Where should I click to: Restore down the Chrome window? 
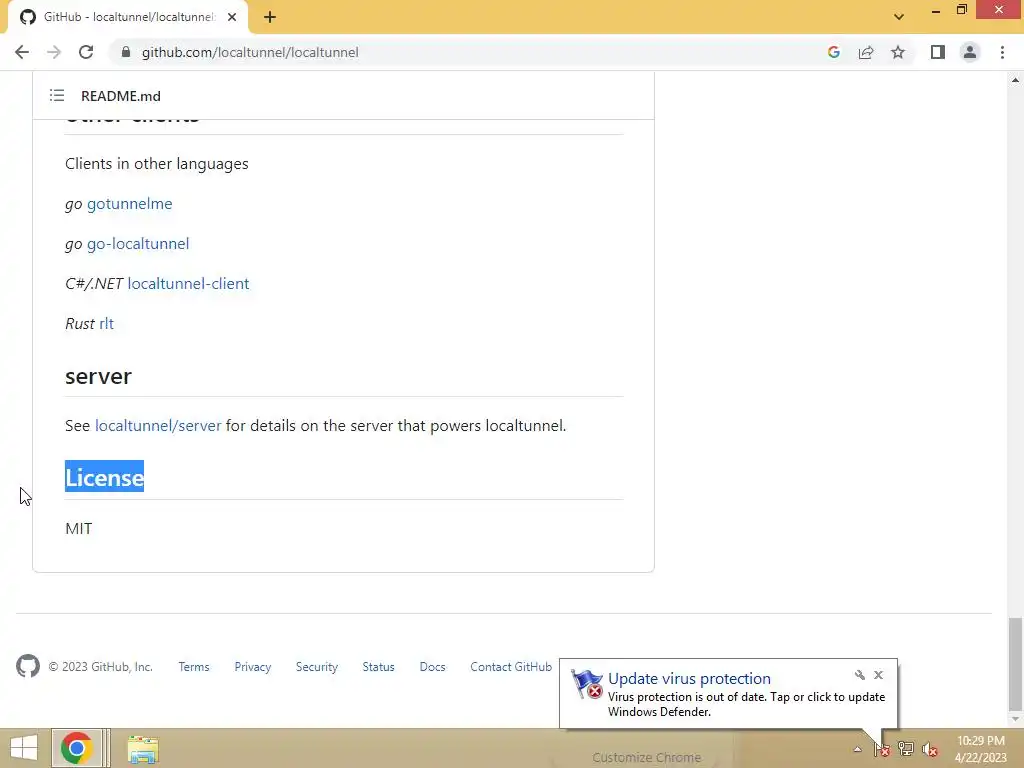point(961,10)
